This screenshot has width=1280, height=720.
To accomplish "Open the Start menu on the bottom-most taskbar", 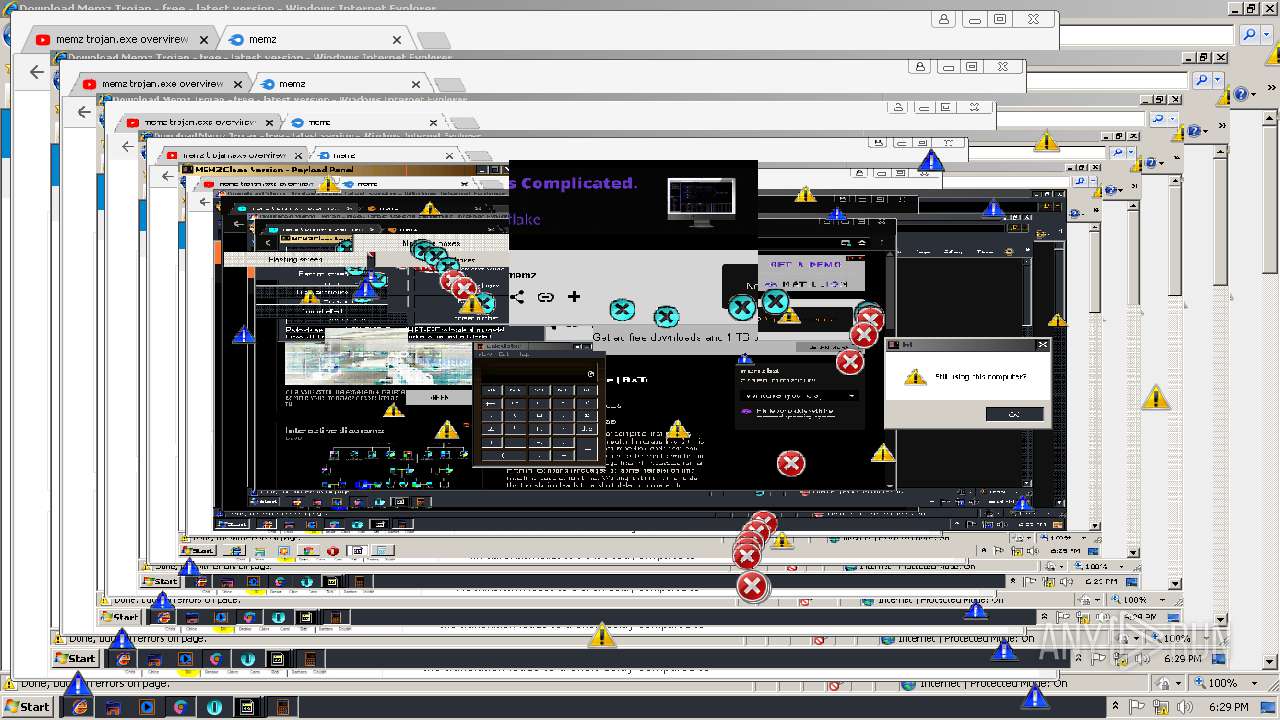I will [27, 707].
